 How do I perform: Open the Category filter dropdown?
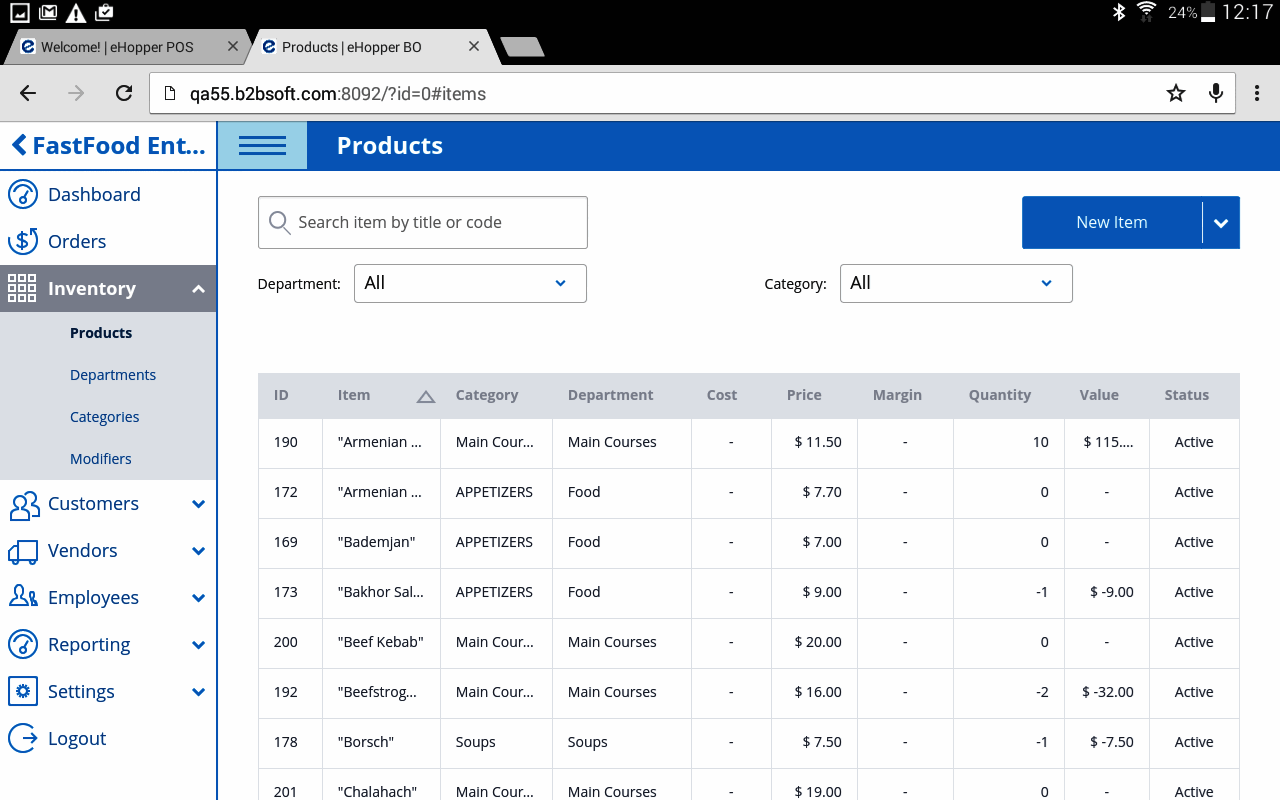(956, 284)
